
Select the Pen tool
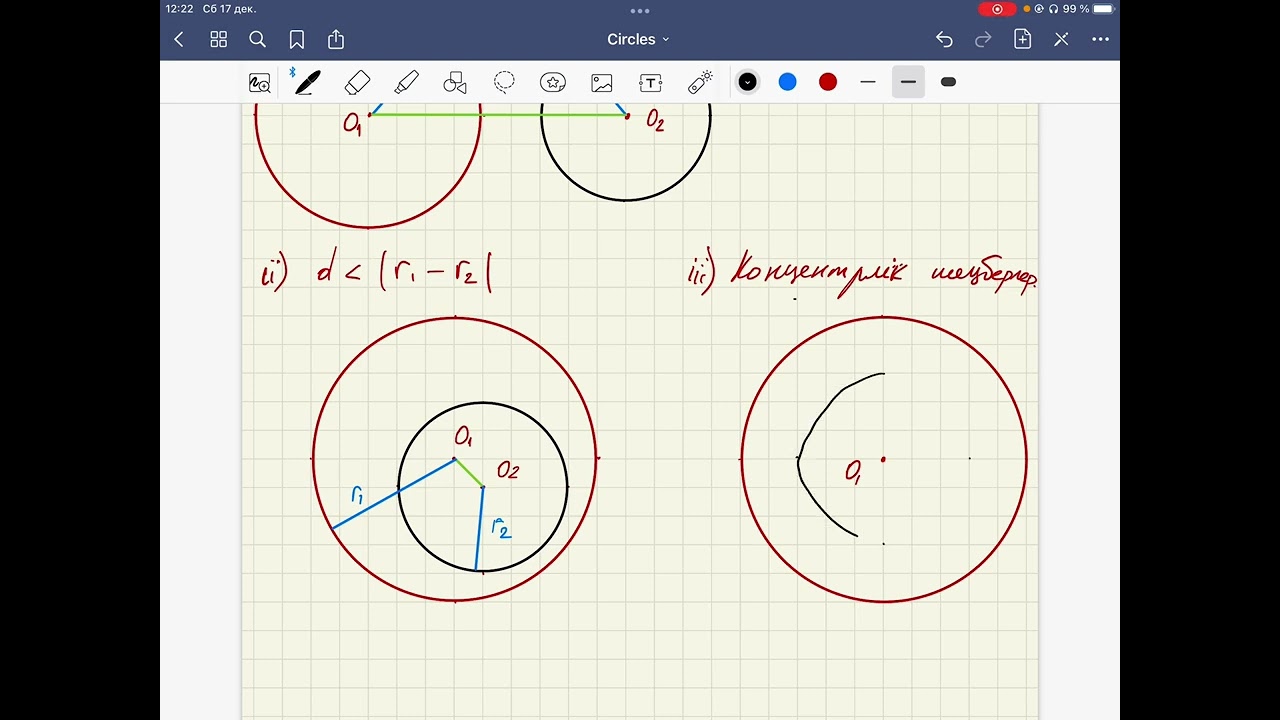click(x=307, y=82)
